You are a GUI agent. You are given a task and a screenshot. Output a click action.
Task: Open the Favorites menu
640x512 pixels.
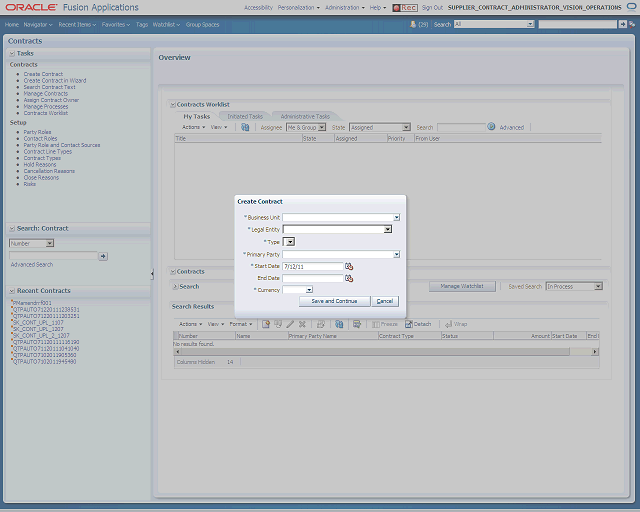(116, 24)
